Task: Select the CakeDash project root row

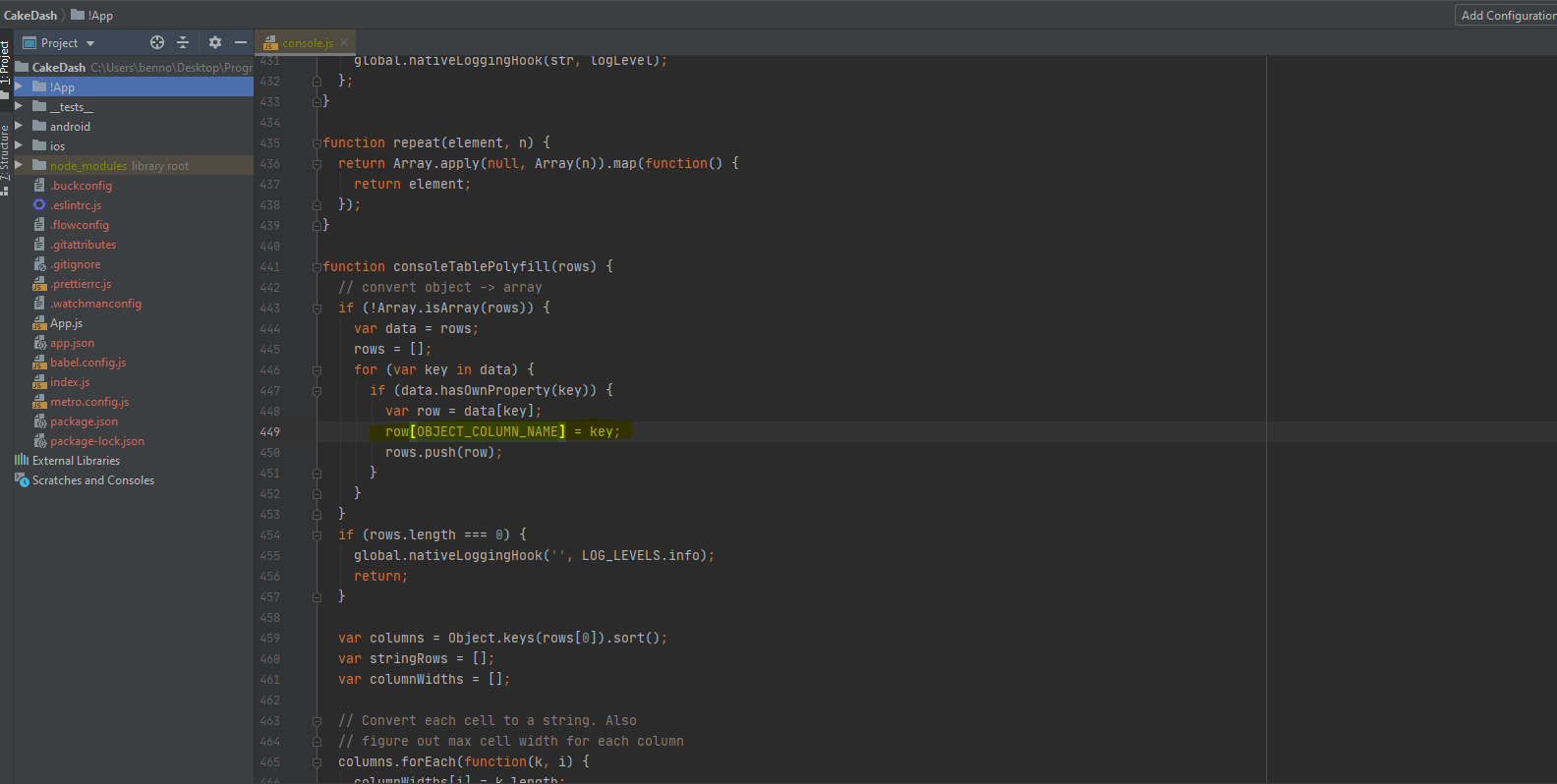Action: 134,67
